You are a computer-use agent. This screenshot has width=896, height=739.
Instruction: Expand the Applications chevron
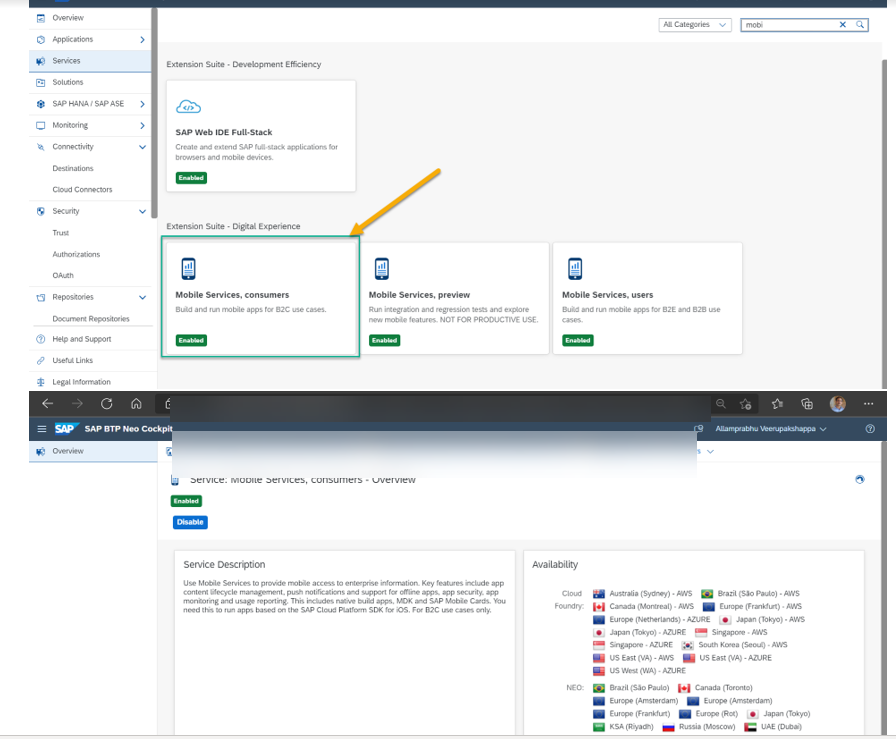142,39
